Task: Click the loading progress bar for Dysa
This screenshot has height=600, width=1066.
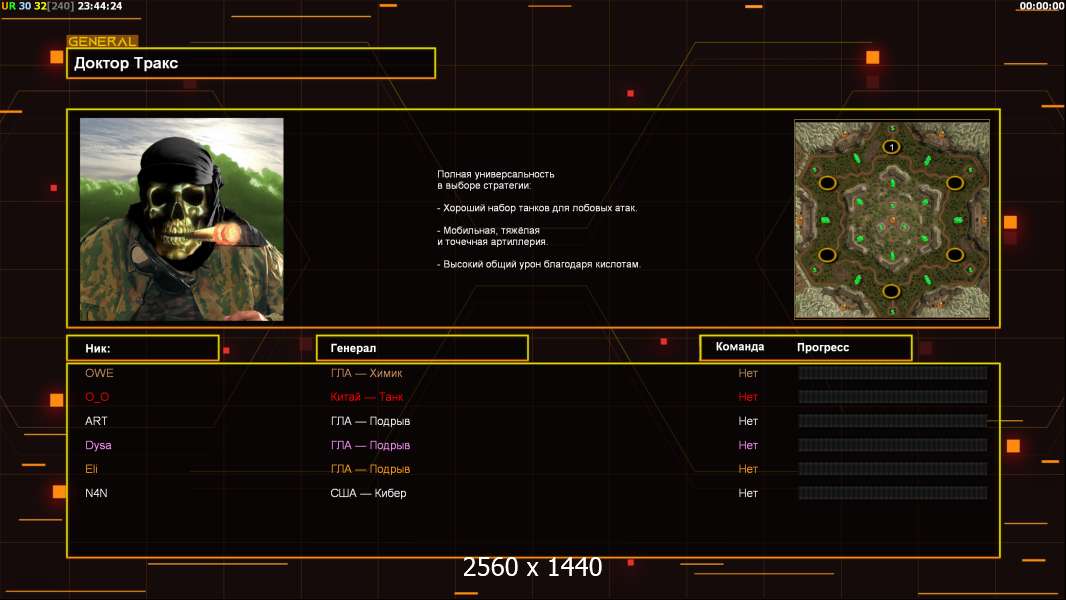Action: click(892, 445)
